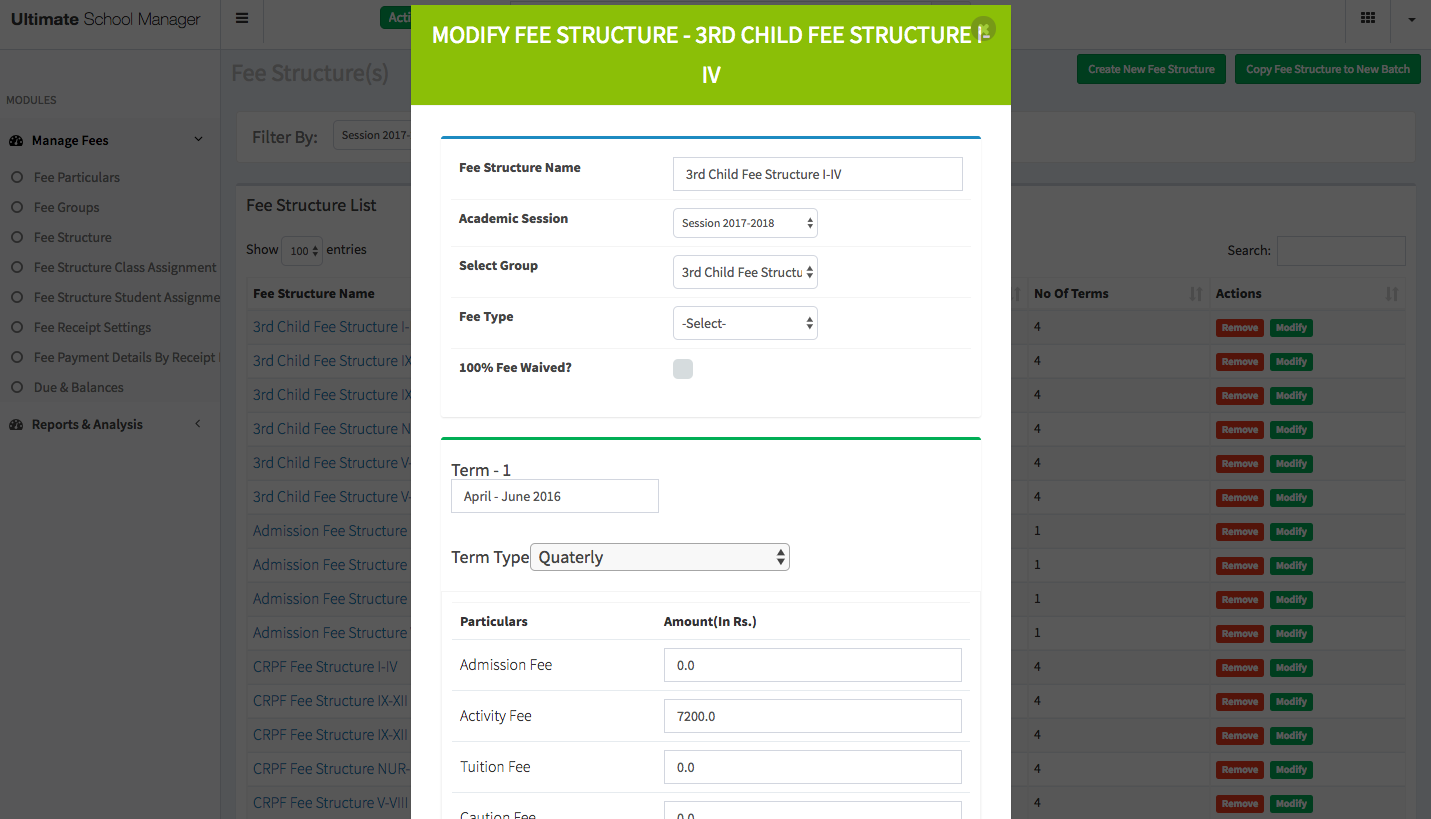Toggle the 100% Fee Waived checkbox
Viewport: 1431px width, 819px height.
[x=683, y=369]
